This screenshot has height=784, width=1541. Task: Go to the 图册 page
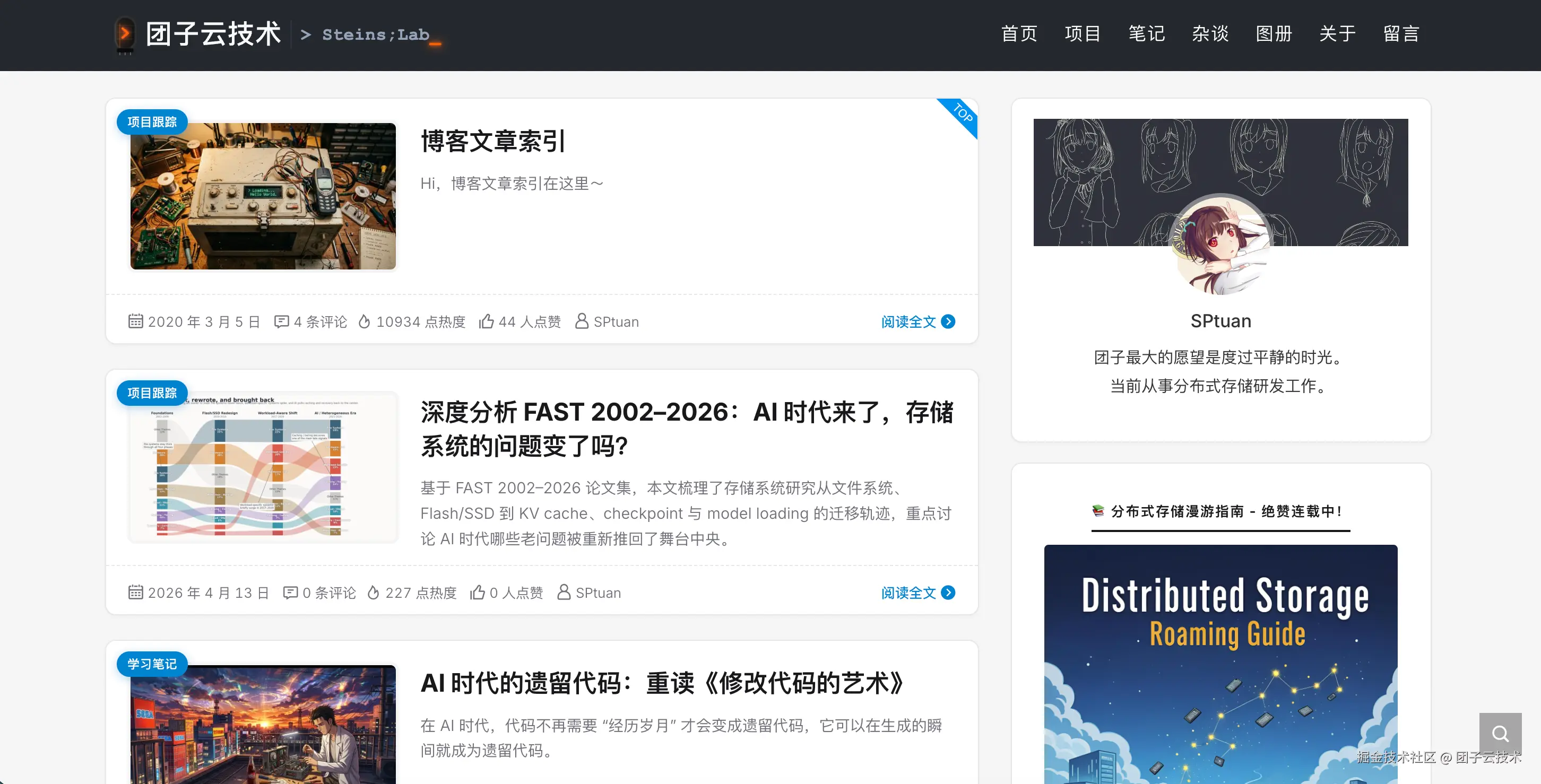click(1274, 34)
